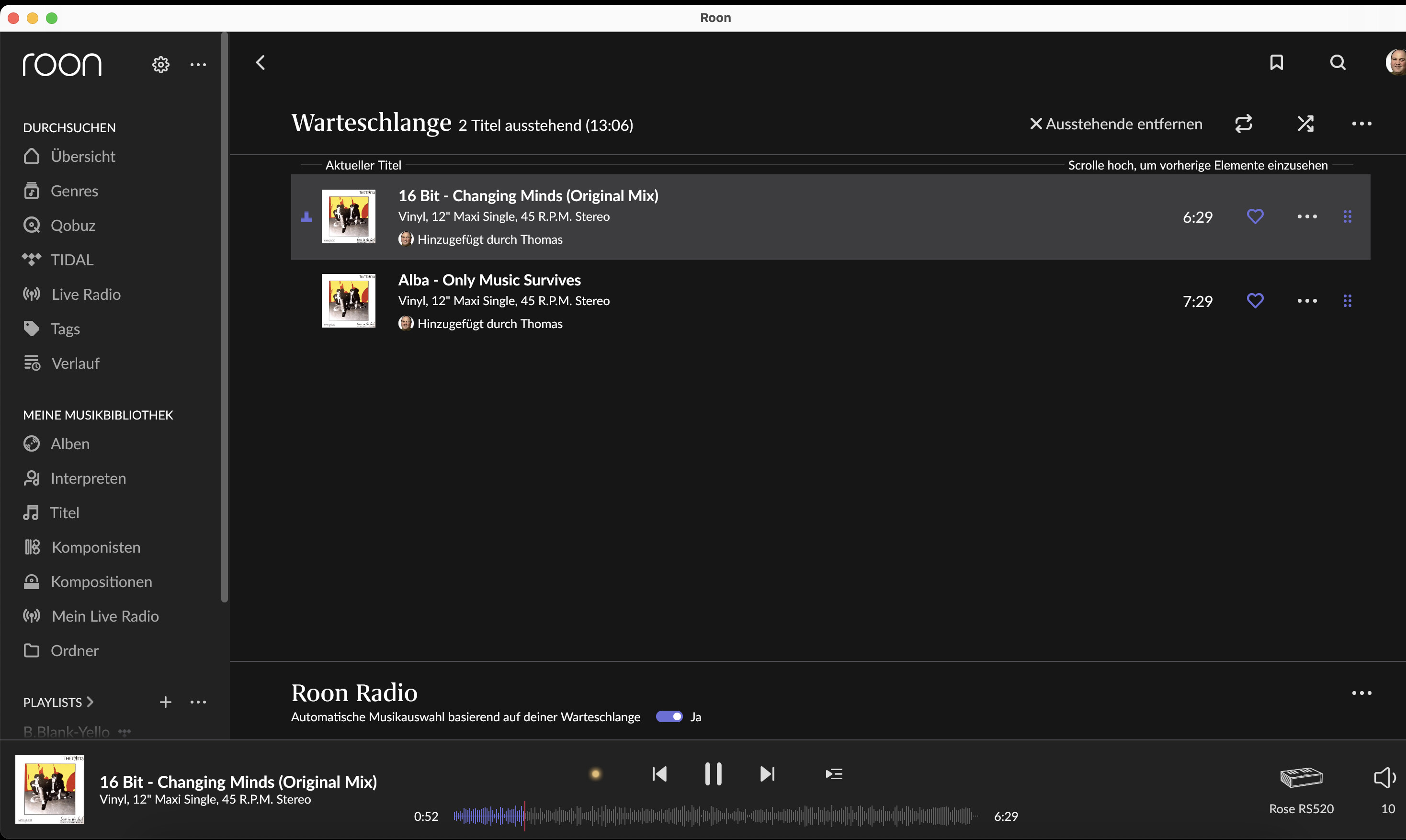Open Roon settings gear icon

point(161,65)
